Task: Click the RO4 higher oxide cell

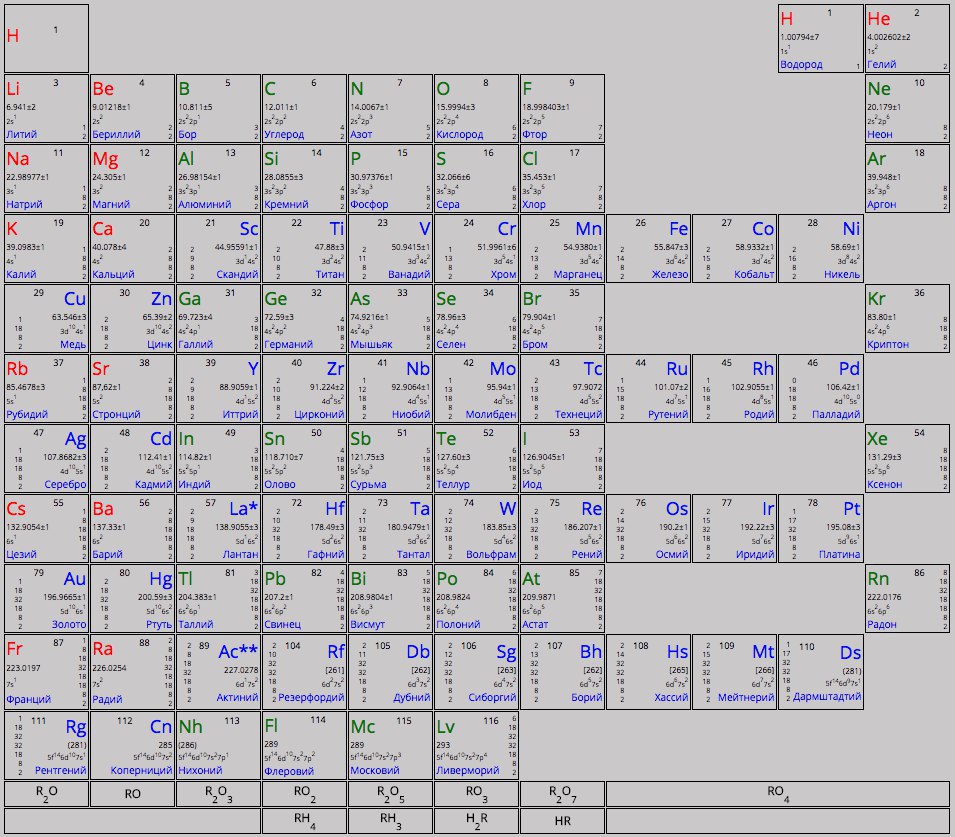Action: (x=777, y=794)
